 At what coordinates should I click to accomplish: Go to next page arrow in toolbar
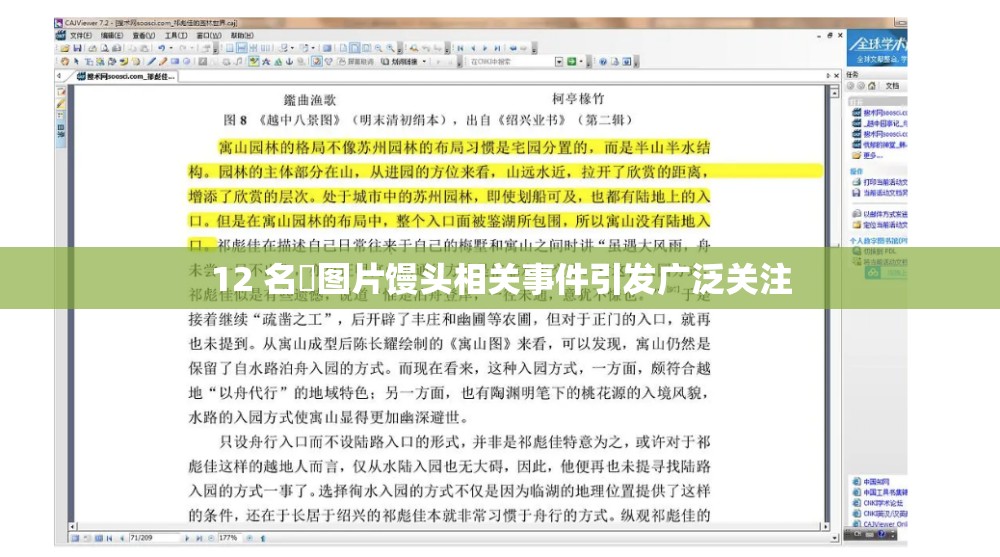pyautogui.click(x=485, y=48)
